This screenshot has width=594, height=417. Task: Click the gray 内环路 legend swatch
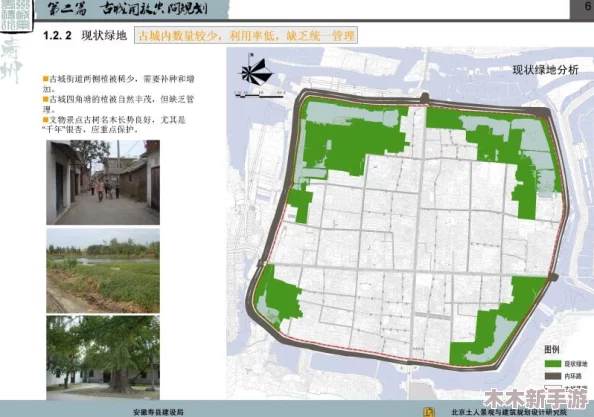coord(553,376)
